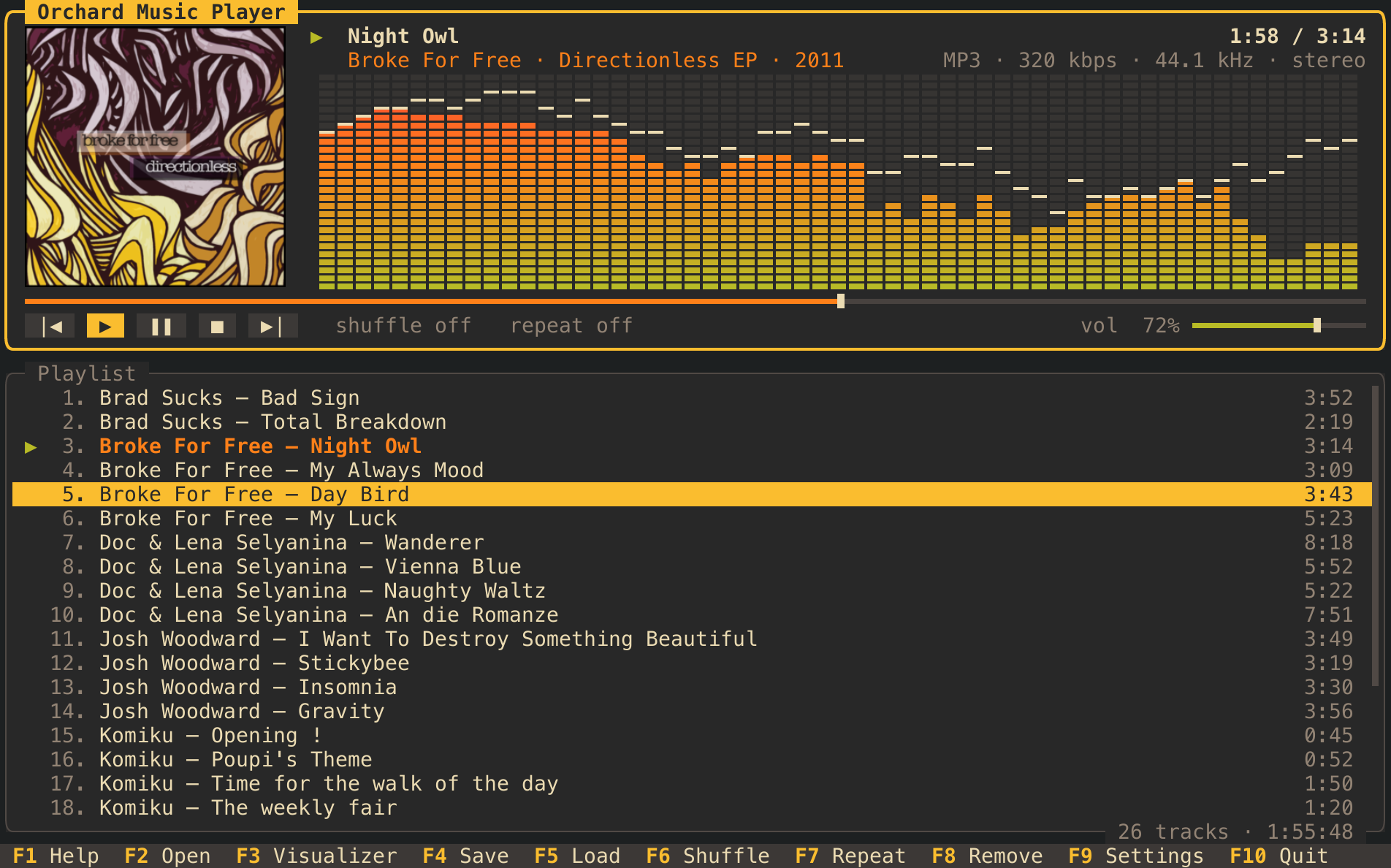Click highlighted "Broke For Free – Day Bird"
This screenshot has height=868, width=1391.
[x=692, y=495]
